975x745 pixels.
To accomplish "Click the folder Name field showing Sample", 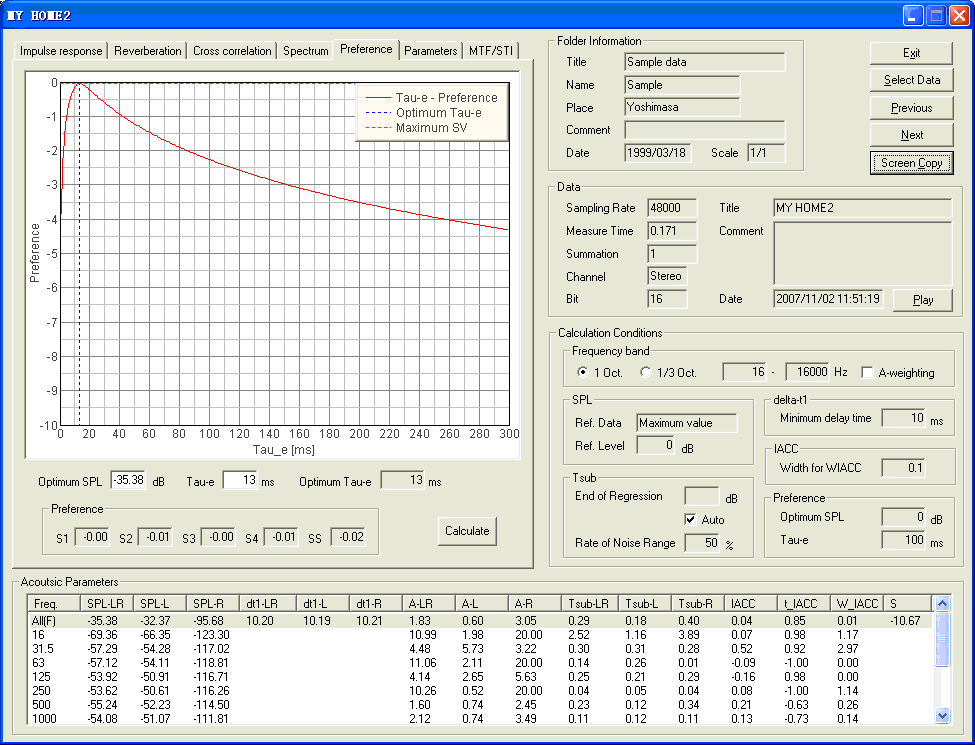I will [x=682, y=85].
